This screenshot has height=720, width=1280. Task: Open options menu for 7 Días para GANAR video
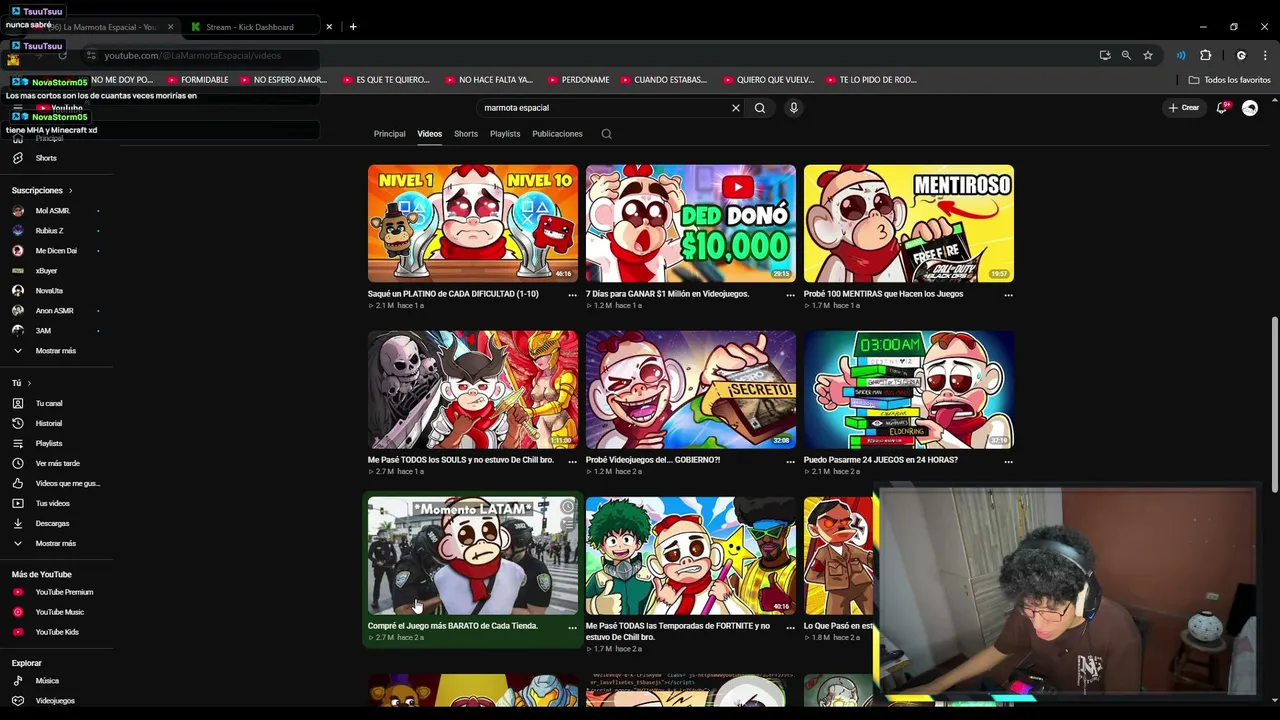coord(790,295)
